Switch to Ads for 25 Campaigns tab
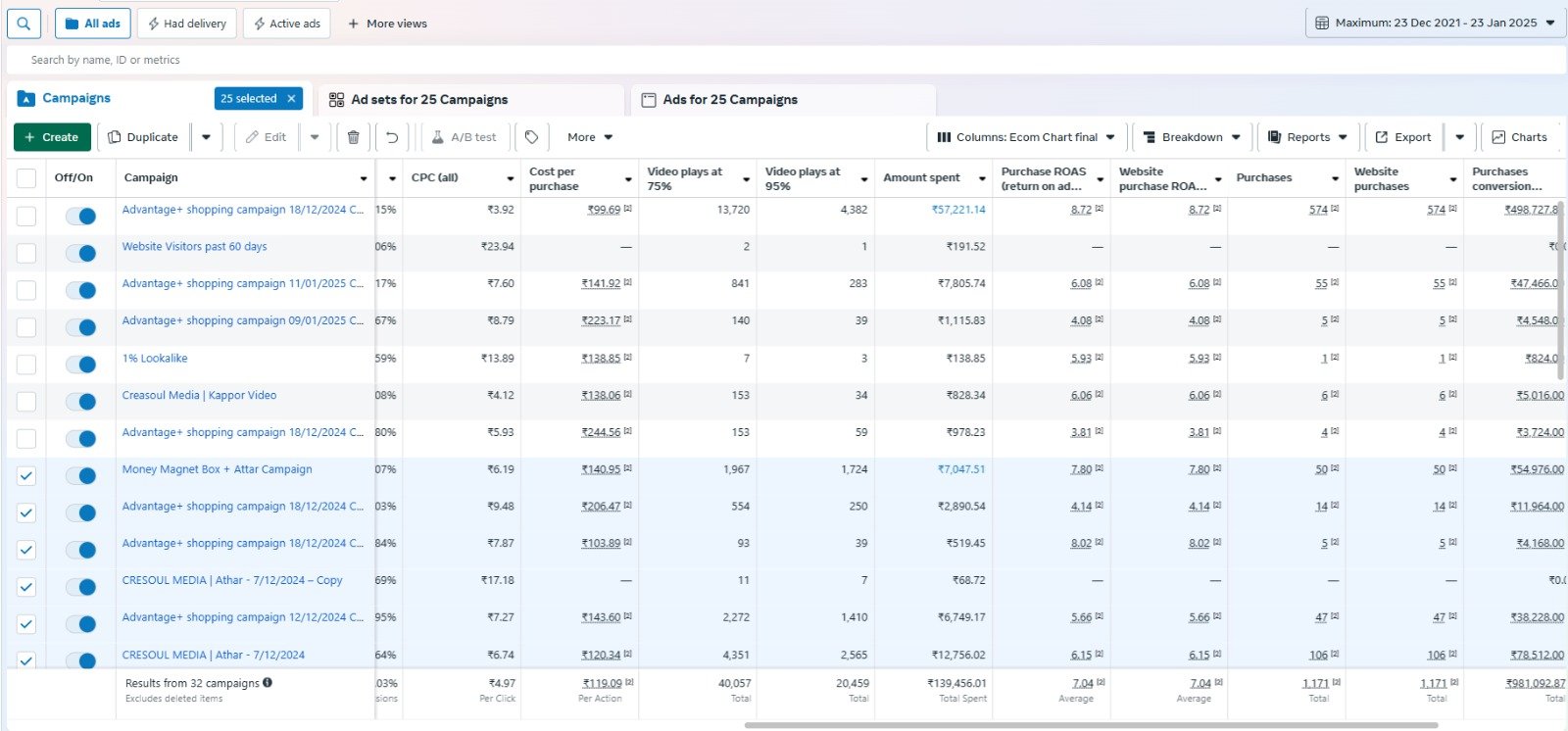This screenshot has height=731, width=1568. (729, 100)
